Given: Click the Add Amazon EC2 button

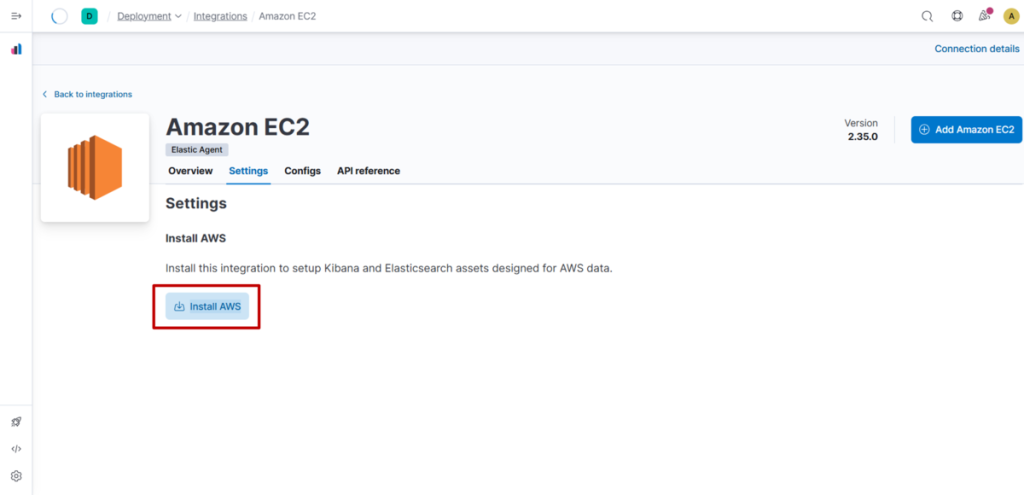Looking at the screenshot, I should click(x=966, y=129).
